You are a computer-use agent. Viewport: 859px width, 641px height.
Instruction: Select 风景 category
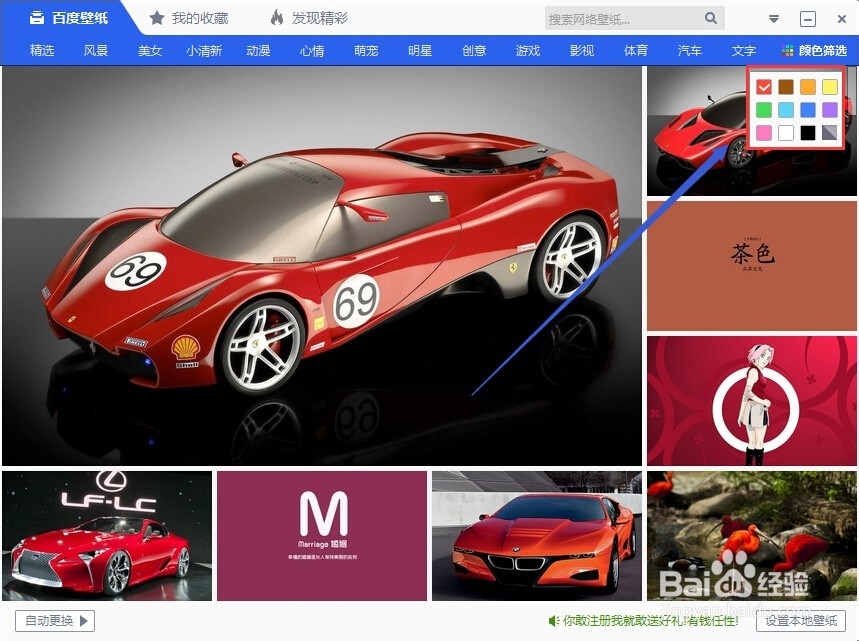[96, 51]
